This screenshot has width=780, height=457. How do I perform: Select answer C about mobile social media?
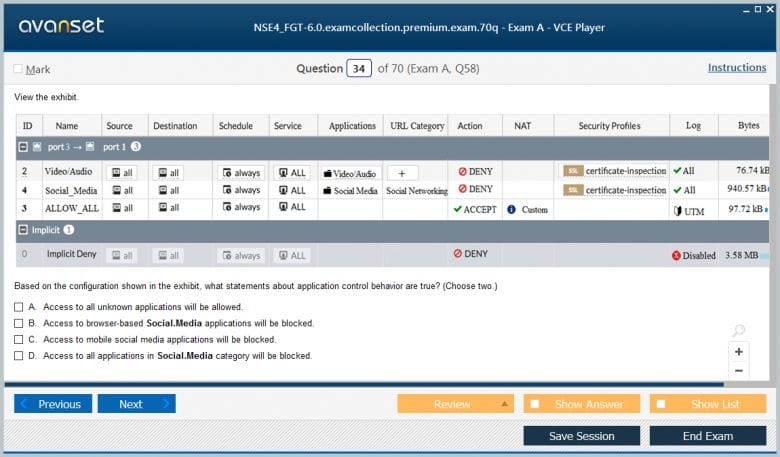tap(19, 339)
